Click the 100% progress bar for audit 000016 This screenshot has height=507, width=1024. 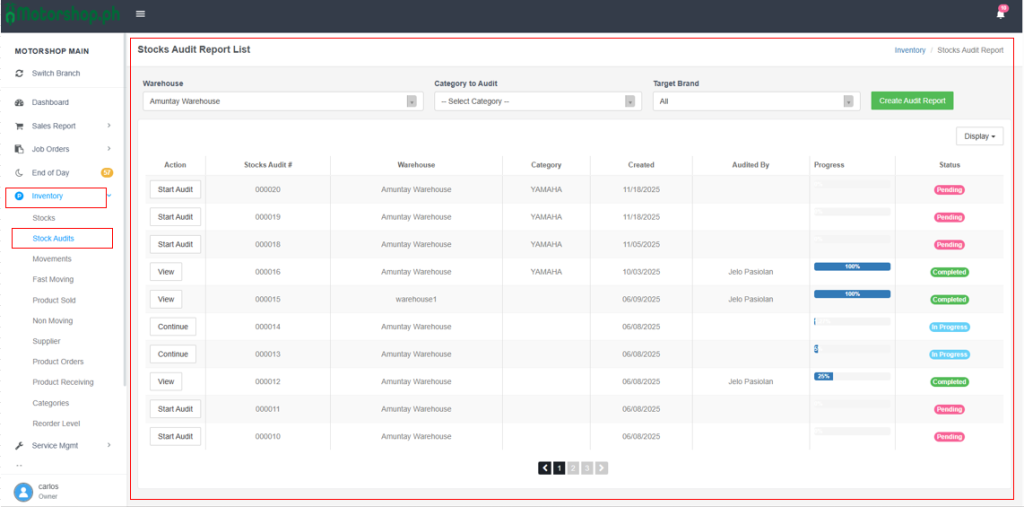click(x=852, y=267)
